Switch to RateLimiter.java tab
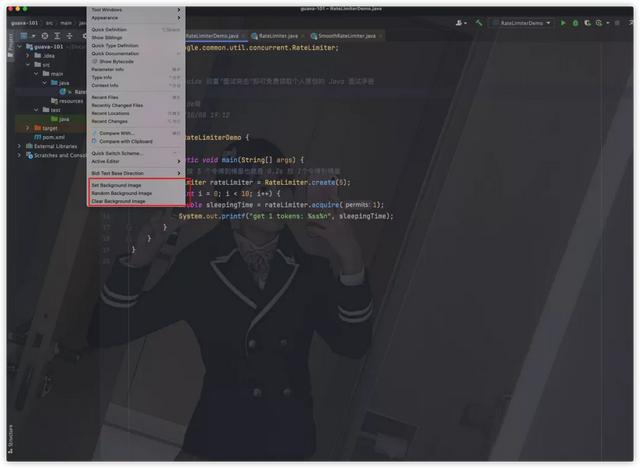Viewport: 640px width, 468px height. tap(278, 36)
